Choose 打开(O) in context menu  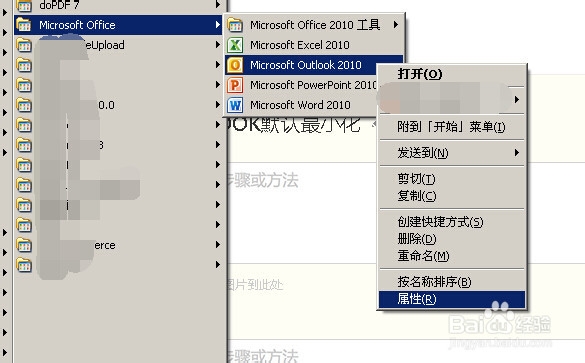point(452,74)
